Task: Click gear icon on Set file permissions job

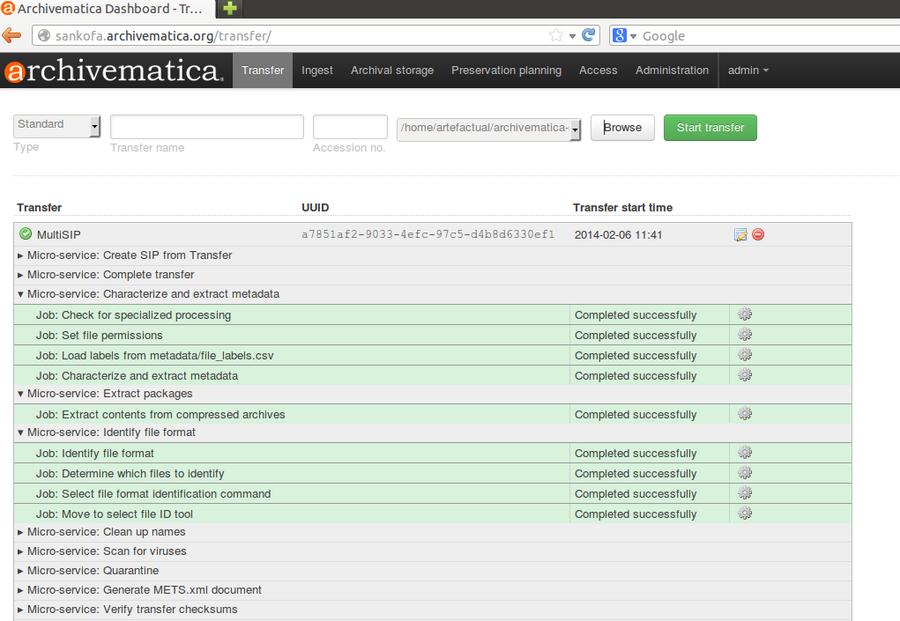Action: [x=744, y=334]
